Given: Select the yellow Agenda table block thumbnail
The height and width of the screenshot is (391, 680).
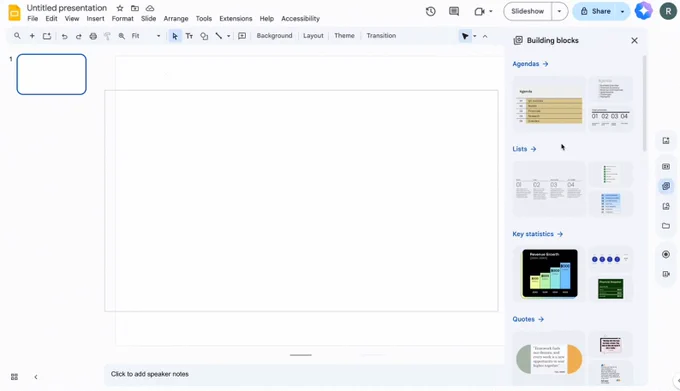Looking at the screenshot, I should click(549, 104).
